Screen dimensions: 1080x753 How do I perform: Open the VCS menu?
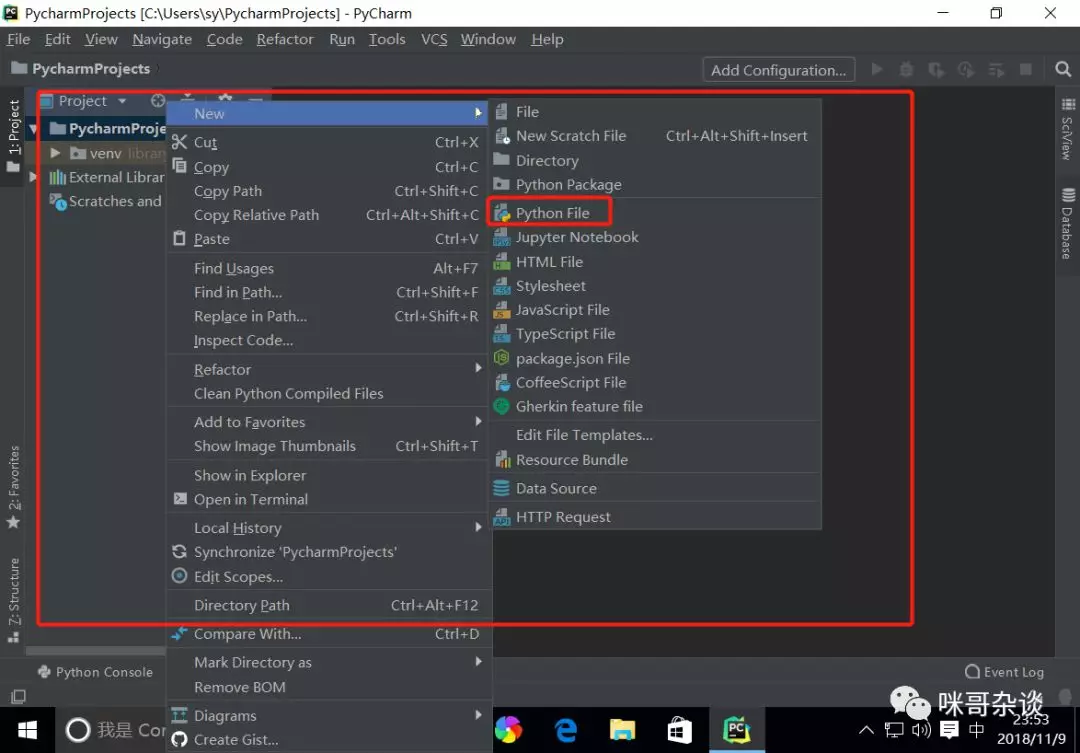click(434, 39)
